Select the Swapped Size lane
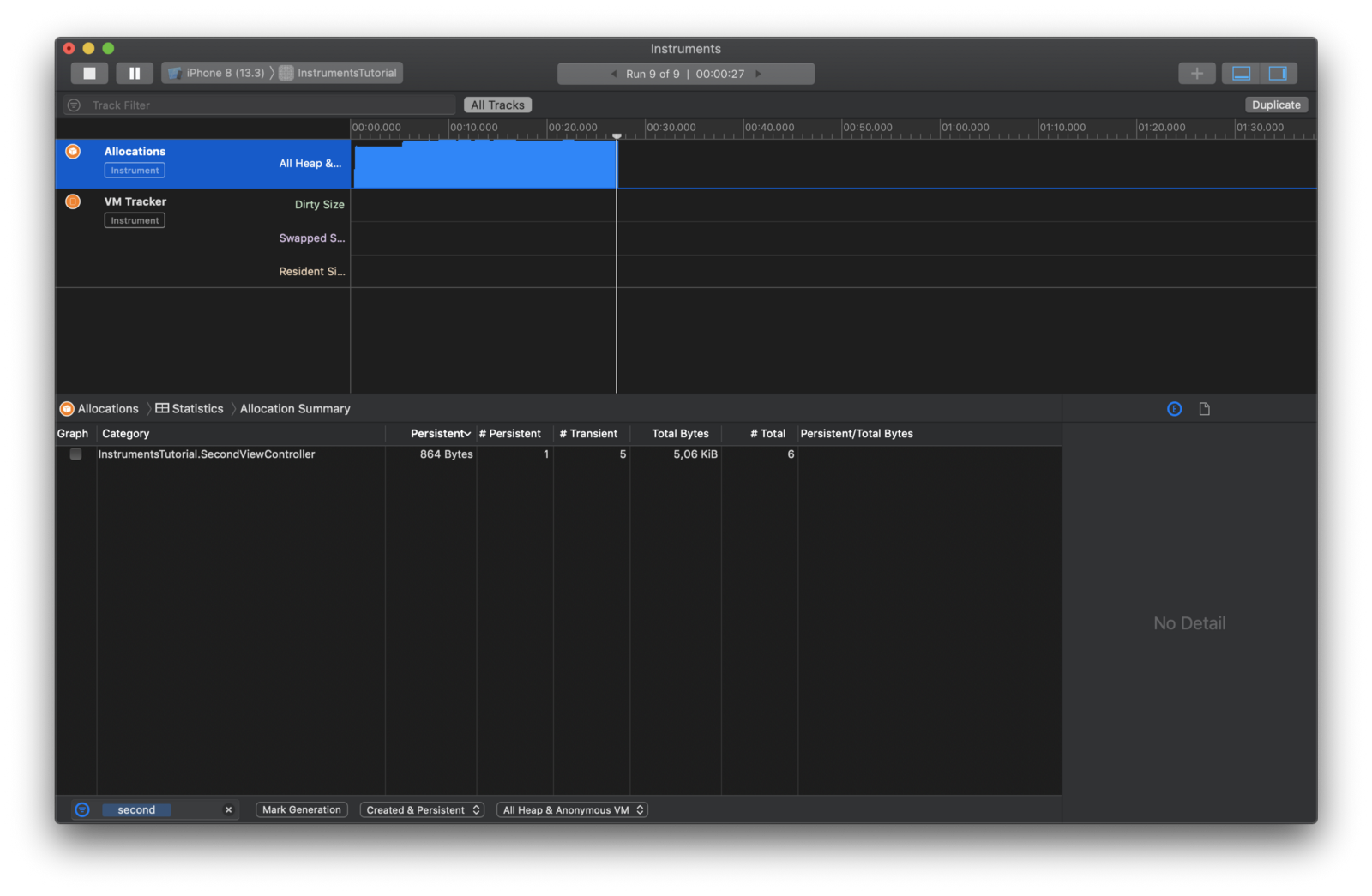 [x=311, y=238]
